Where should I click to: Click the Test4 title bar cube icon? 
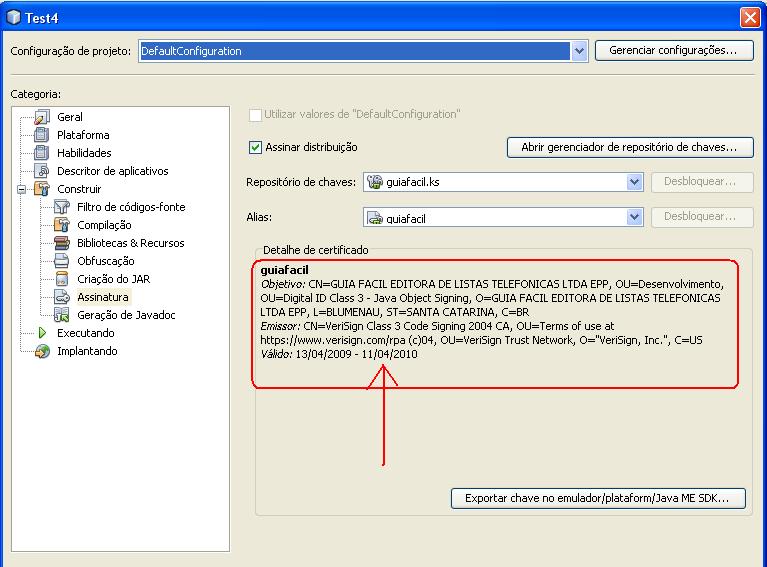coord(14,17)
